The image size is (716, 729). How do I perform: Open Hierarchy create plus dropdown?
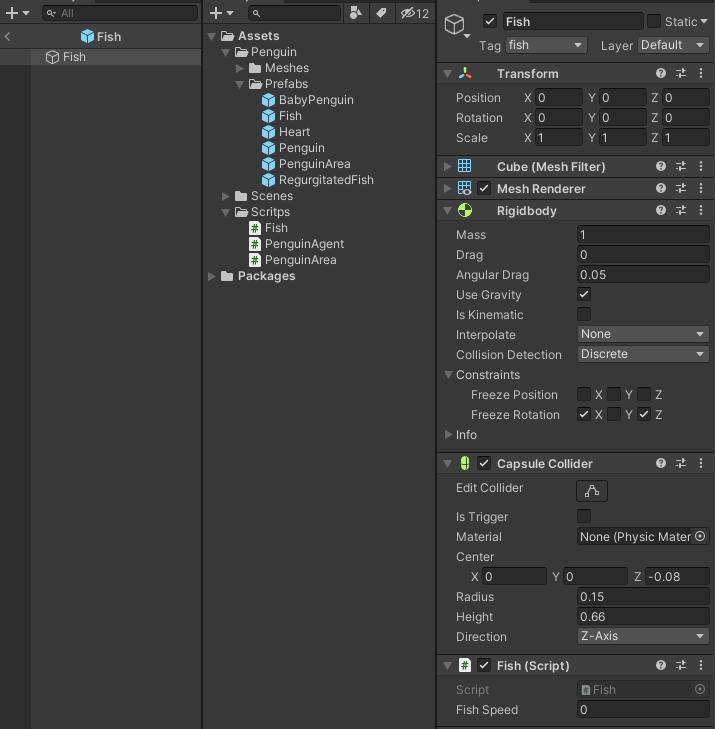[17, 13]
